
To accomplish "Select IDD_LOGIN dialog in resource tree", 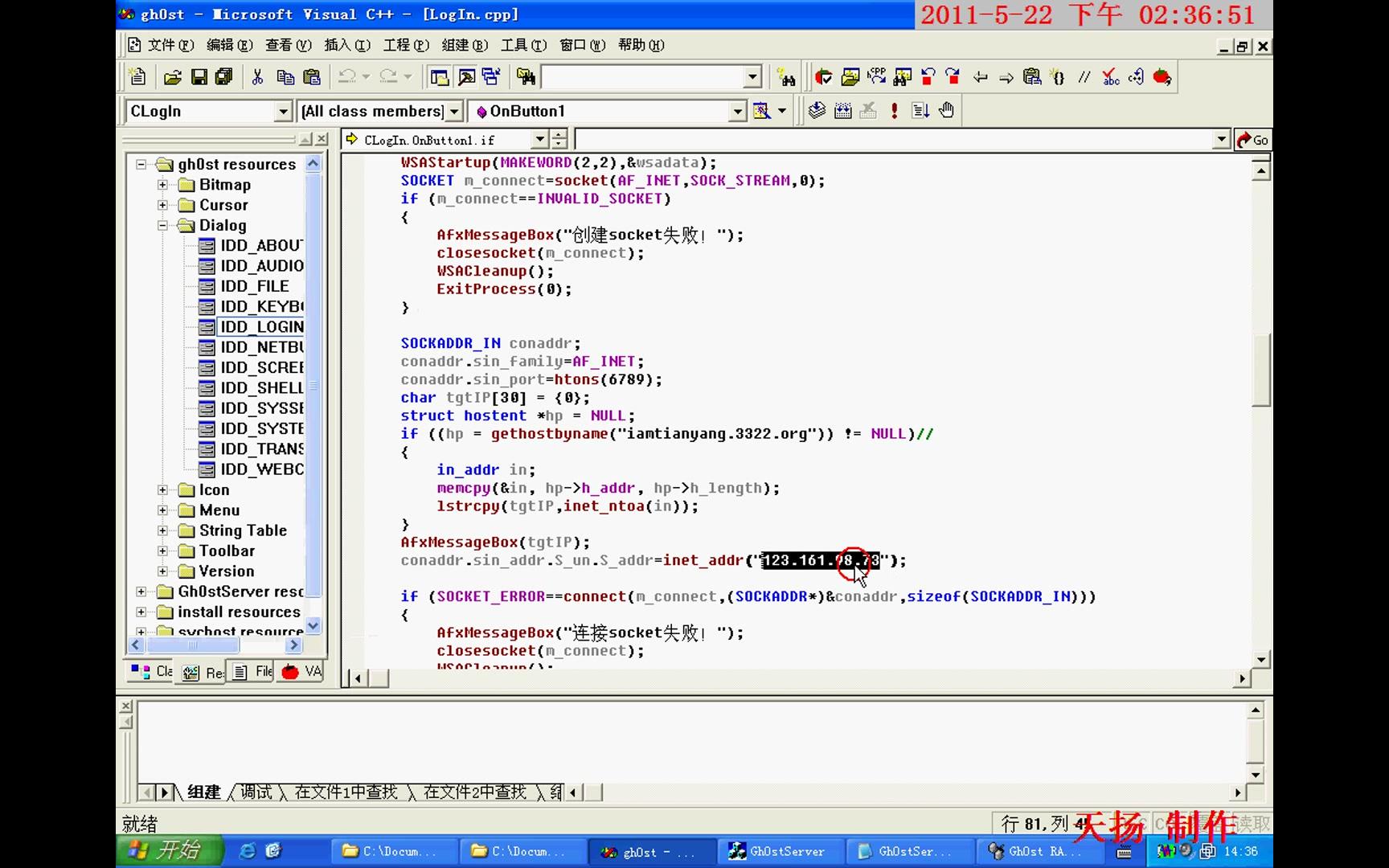I will point(261,327).
